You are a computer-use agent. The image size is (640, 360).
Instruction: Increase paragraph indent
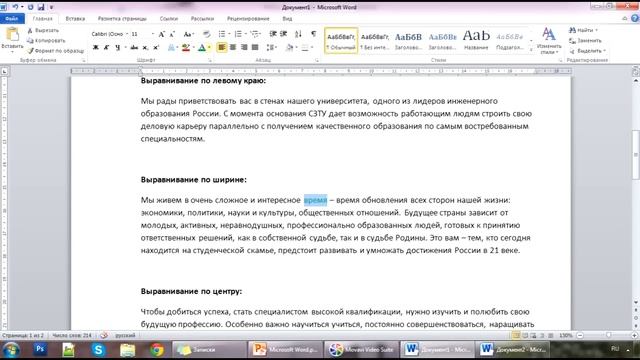tap(284, 34)
